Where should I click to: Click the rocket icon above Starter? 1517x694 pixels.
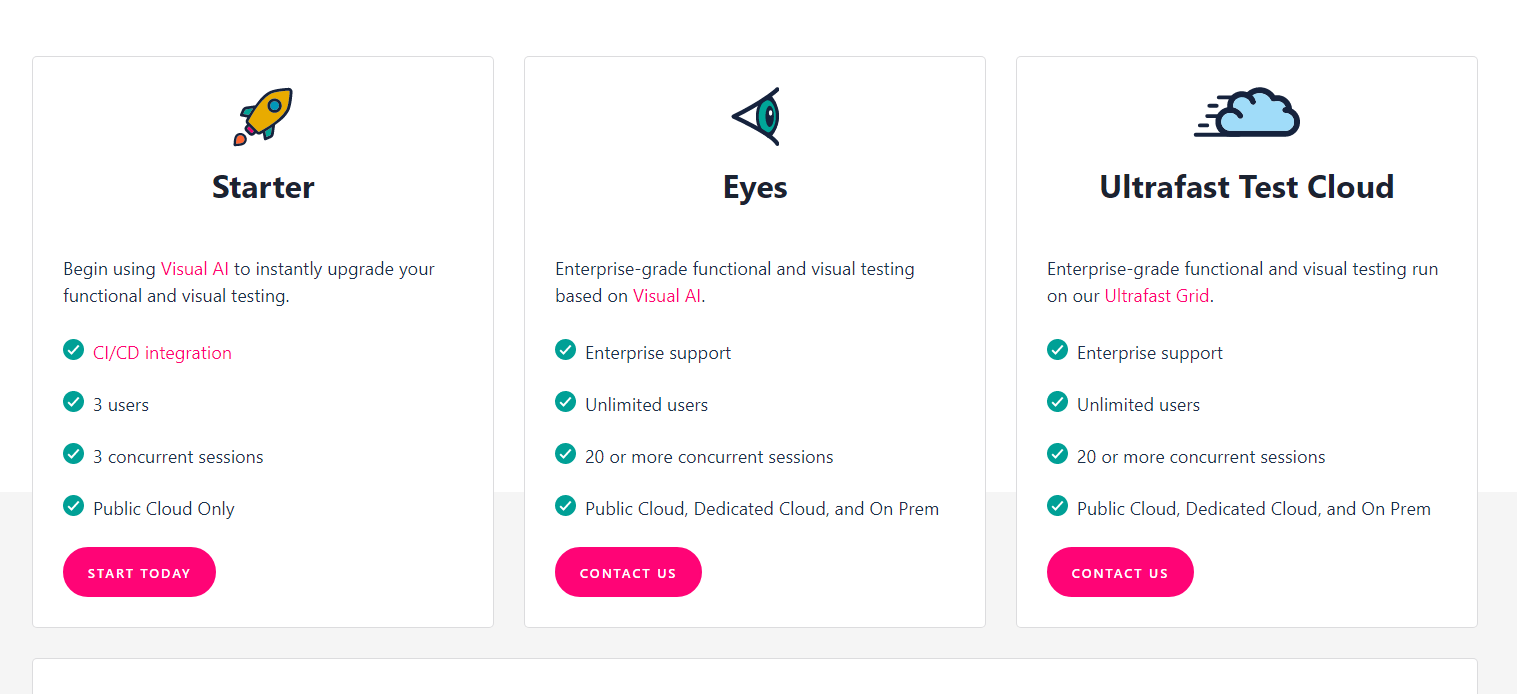(263, 116)
